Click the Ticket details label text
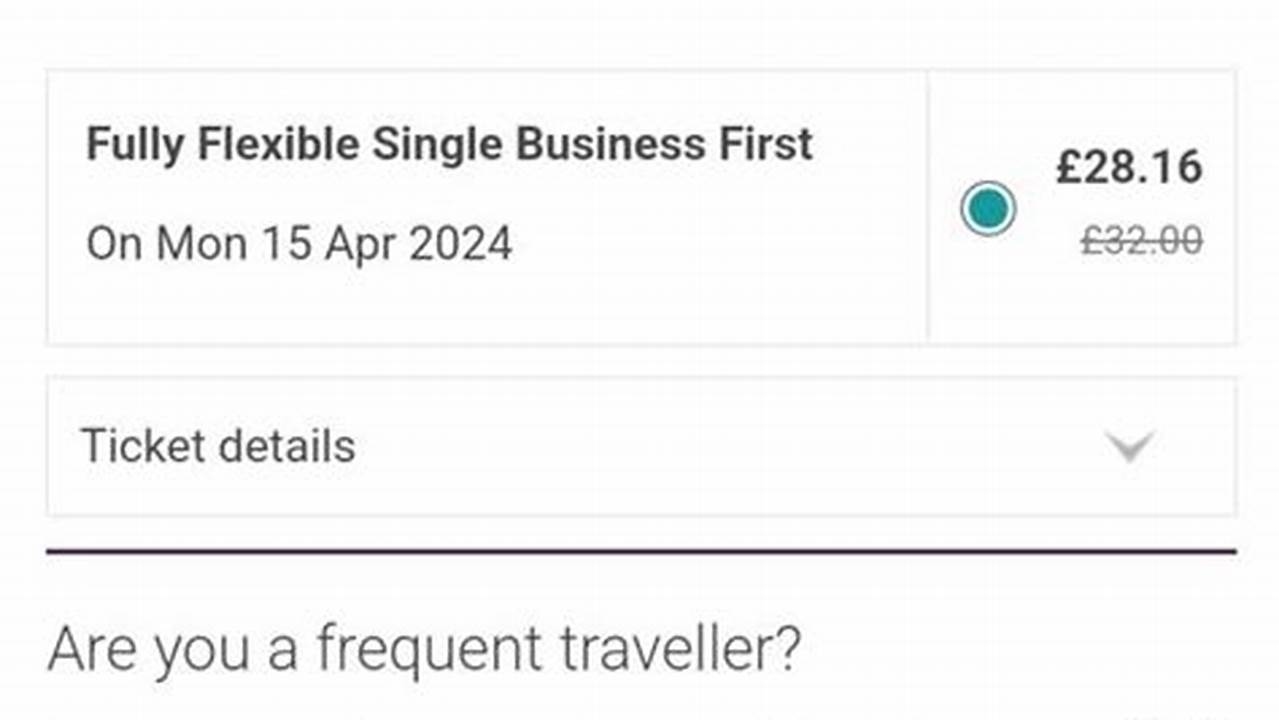This screenshot has height=720, width=1279. [219, 445]
